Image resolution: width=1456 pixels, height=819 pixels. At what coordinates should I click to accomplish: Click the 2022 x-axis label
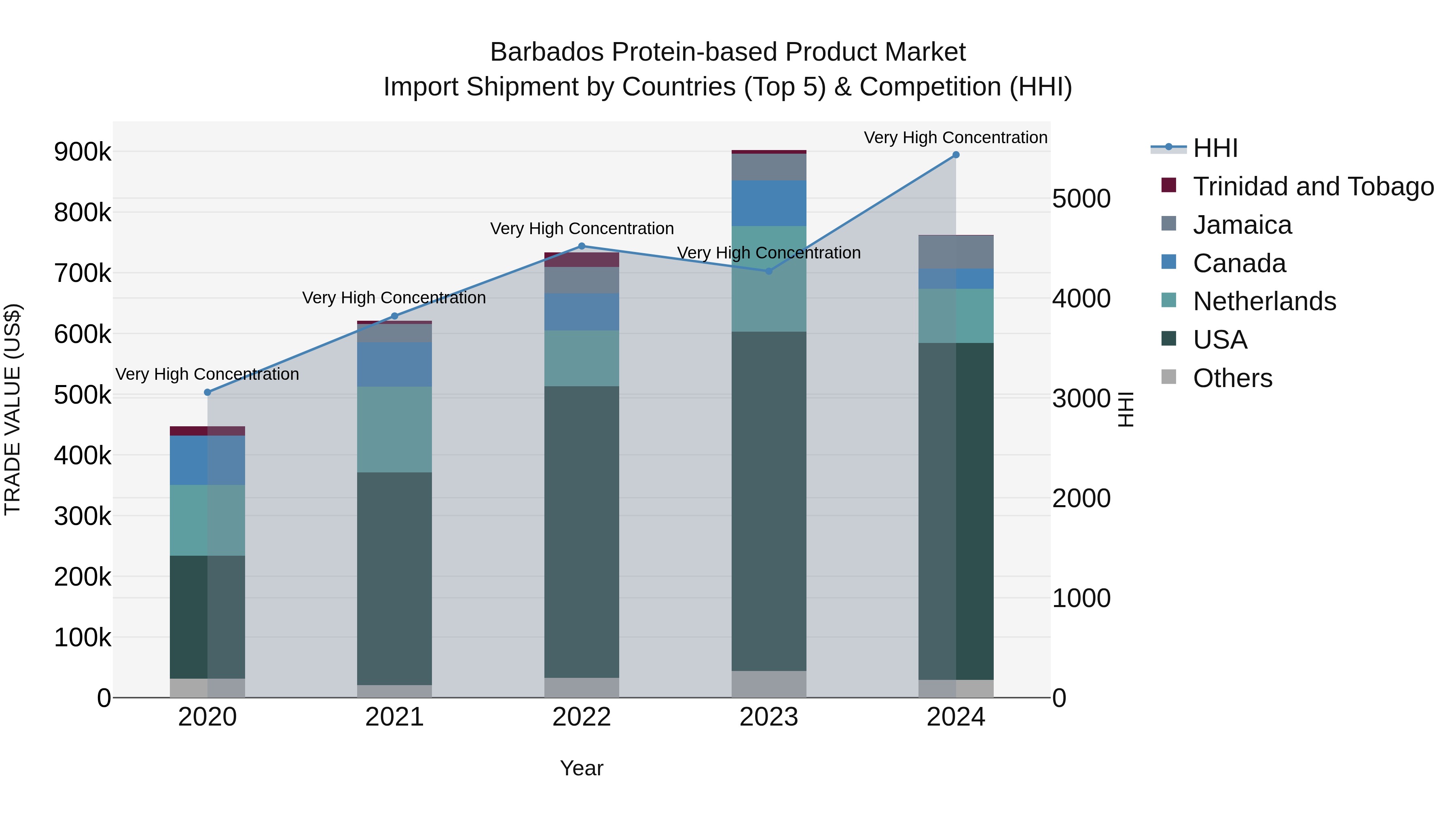point(582,717)
